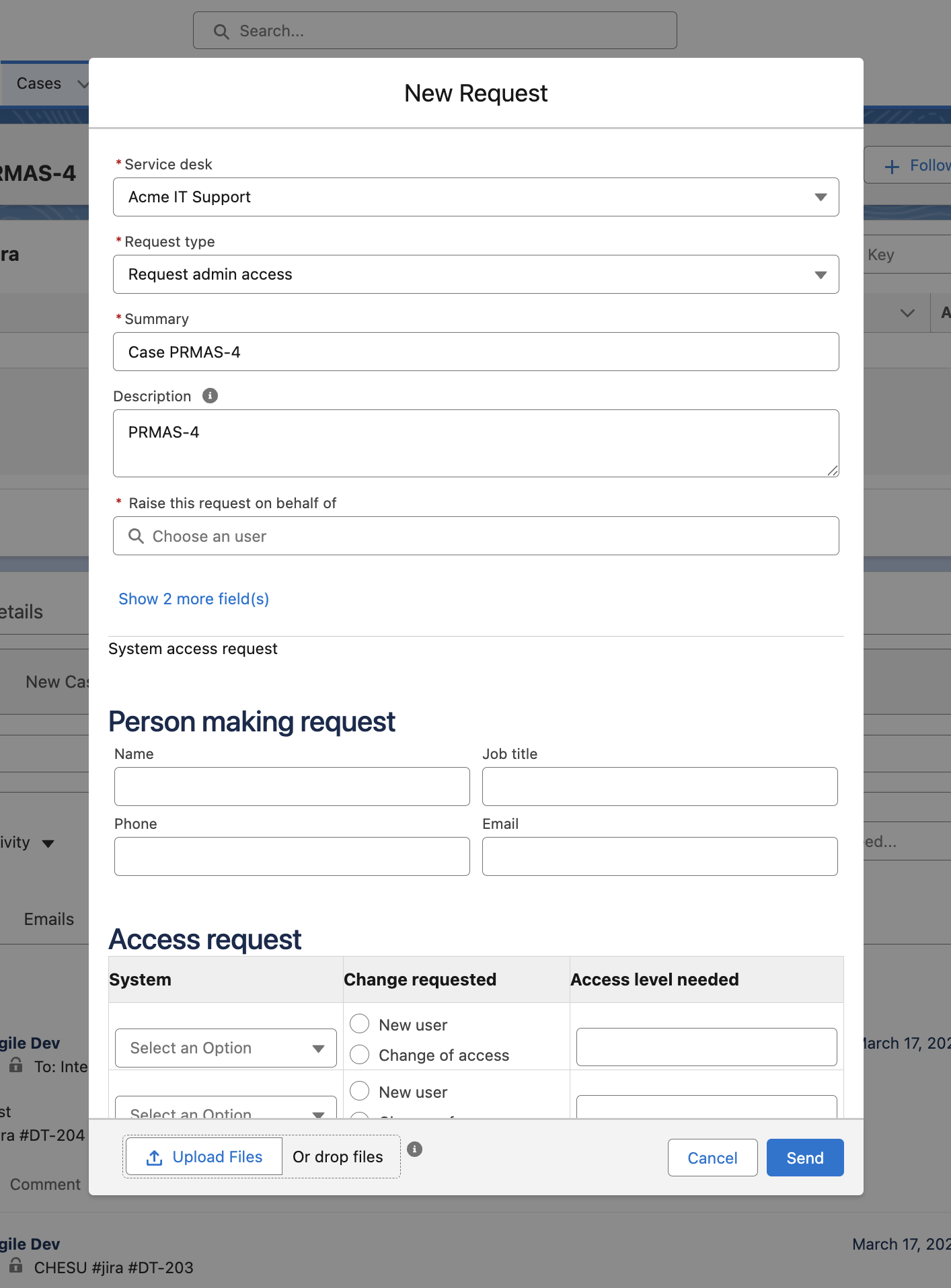Viewport: 951px width, 1288px height.
Task: Click the Send button
Action: [804, 1158]
